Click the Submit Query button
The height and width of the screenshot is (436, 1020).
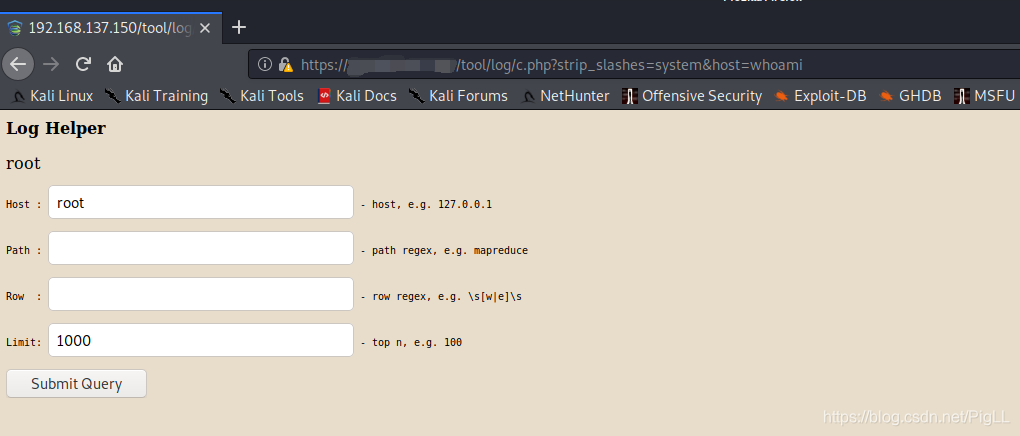[x=76, y=384]
